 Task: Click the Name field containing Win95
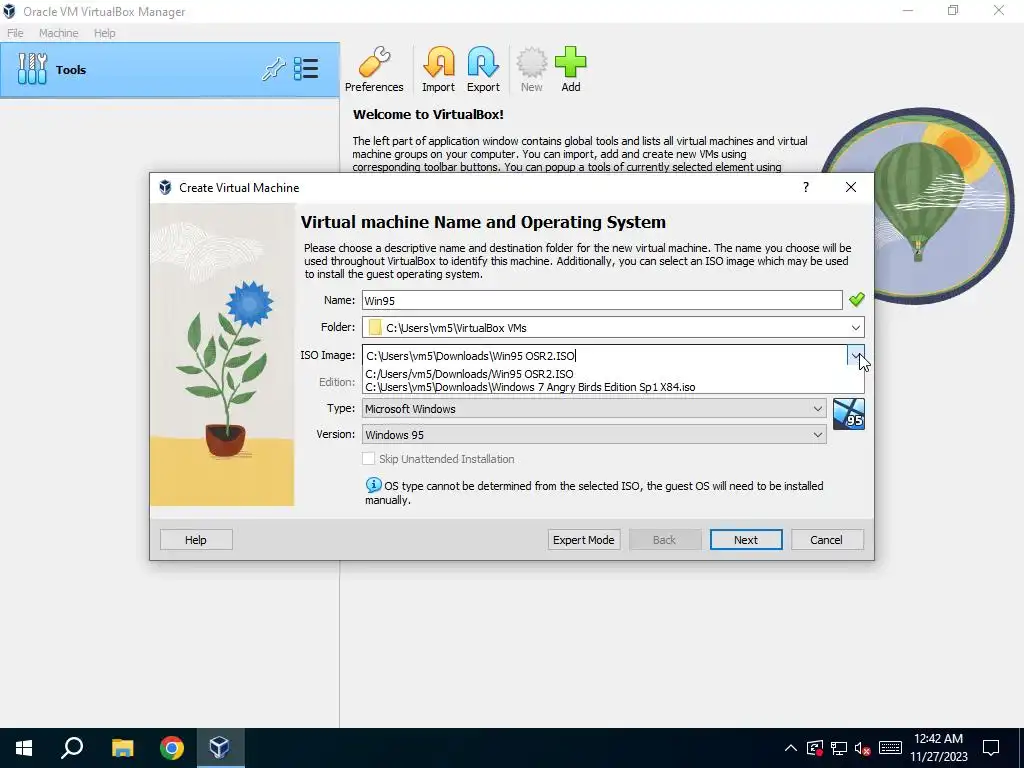[602, 300]
